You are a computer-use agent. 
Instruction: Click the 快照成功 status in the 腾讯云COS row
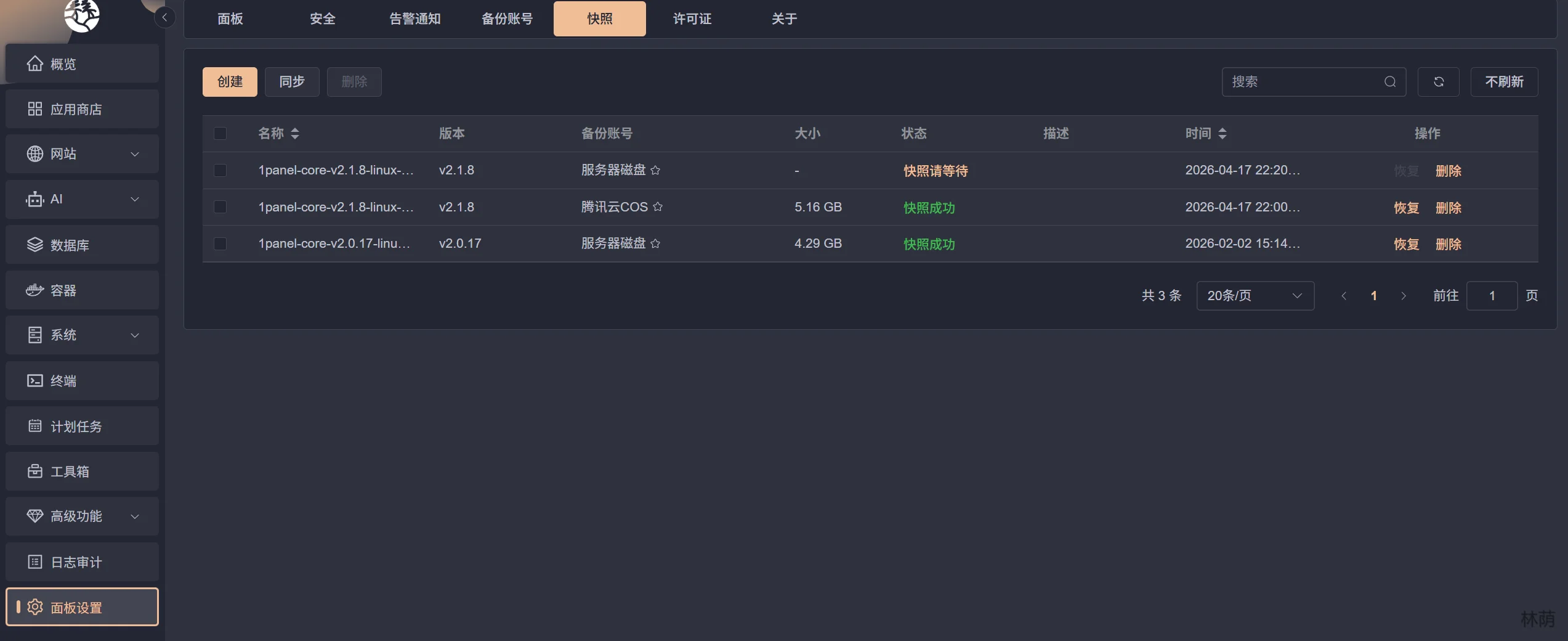929,208
